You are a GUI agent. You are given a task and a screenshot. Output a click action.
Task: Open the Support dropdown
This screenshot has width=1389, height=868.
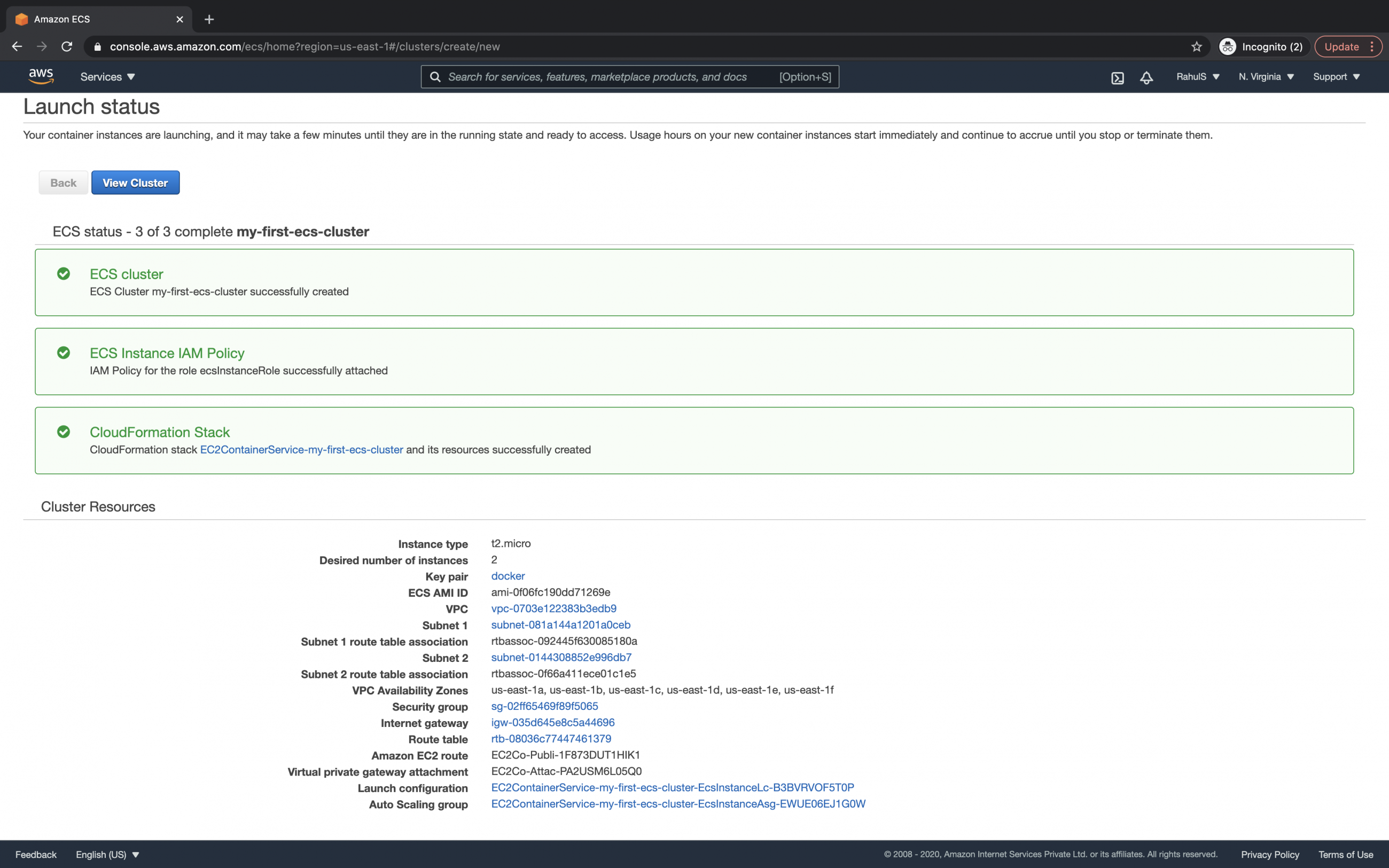tap(1336, 76)
